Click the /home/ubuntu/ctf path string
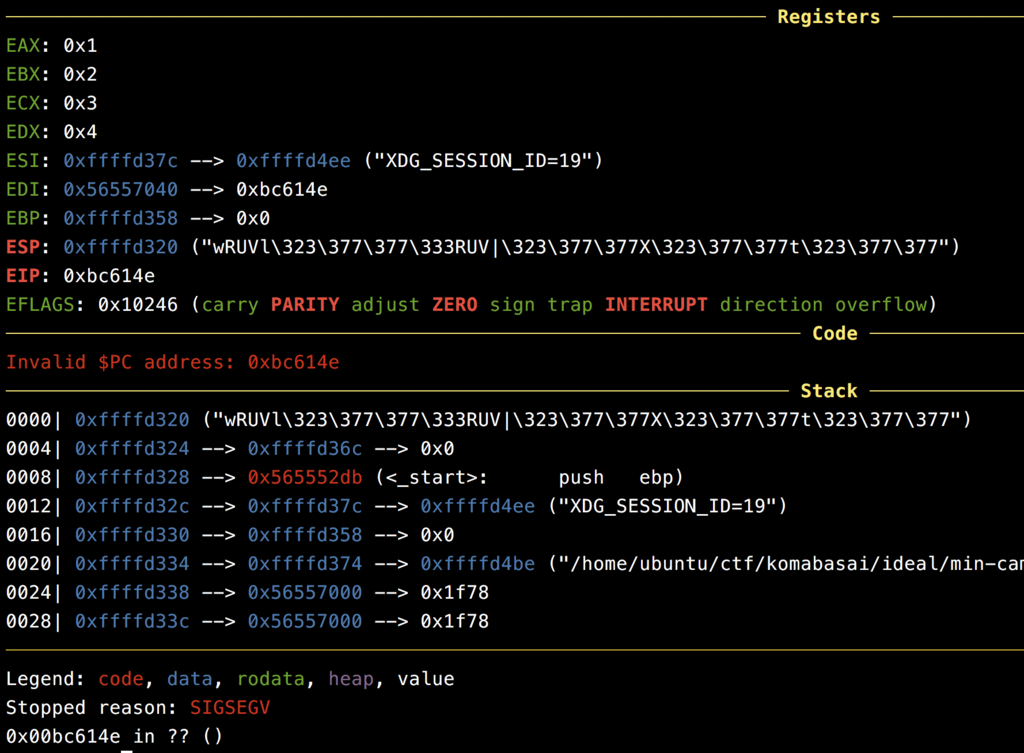Image resolution: width=1024 pixels, height=753 pixels. [x=786, y=563]
